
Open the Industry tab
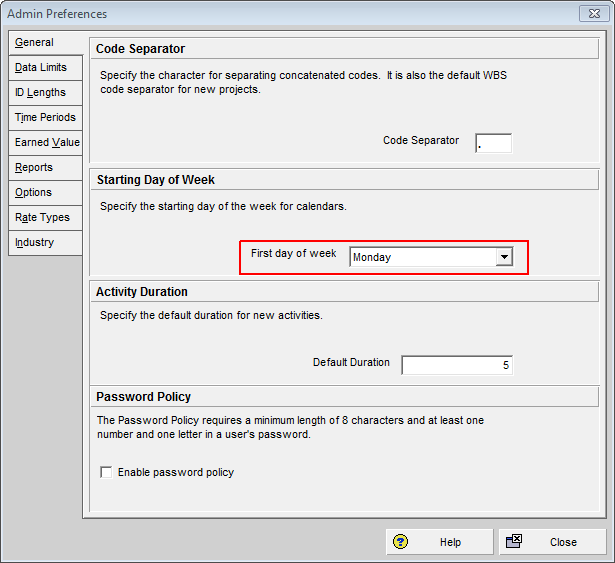pos(35,243)
